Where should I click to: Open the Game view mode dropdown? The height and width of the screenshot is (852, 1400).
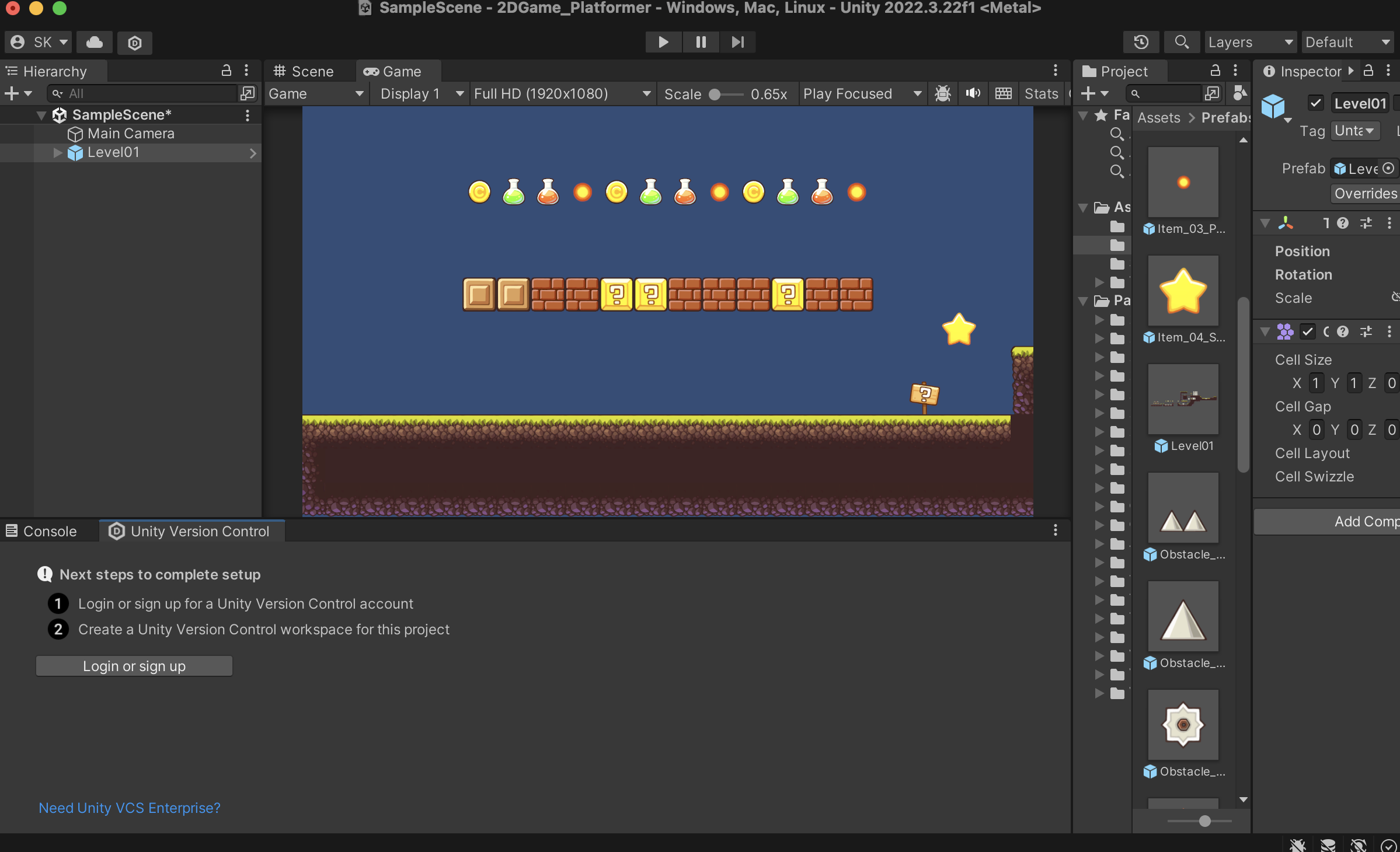[316, 93]
